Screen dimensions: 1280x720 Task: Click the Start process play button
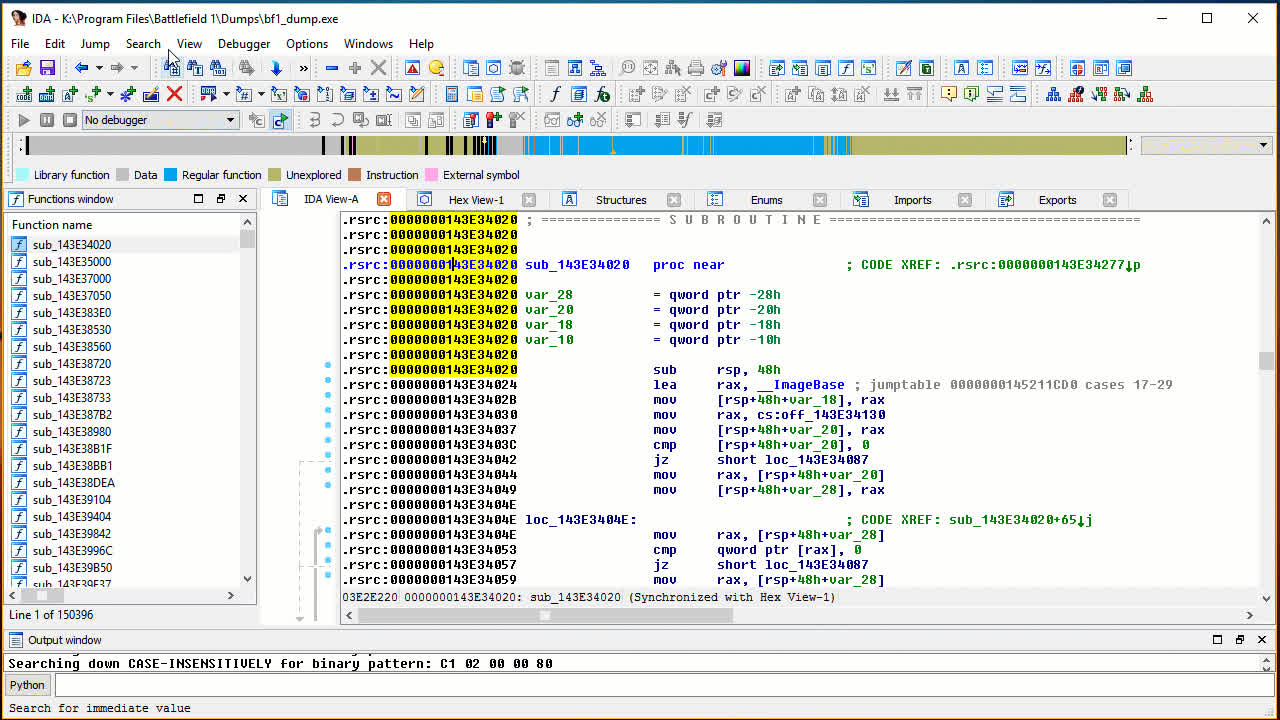(x=24, y=120)
